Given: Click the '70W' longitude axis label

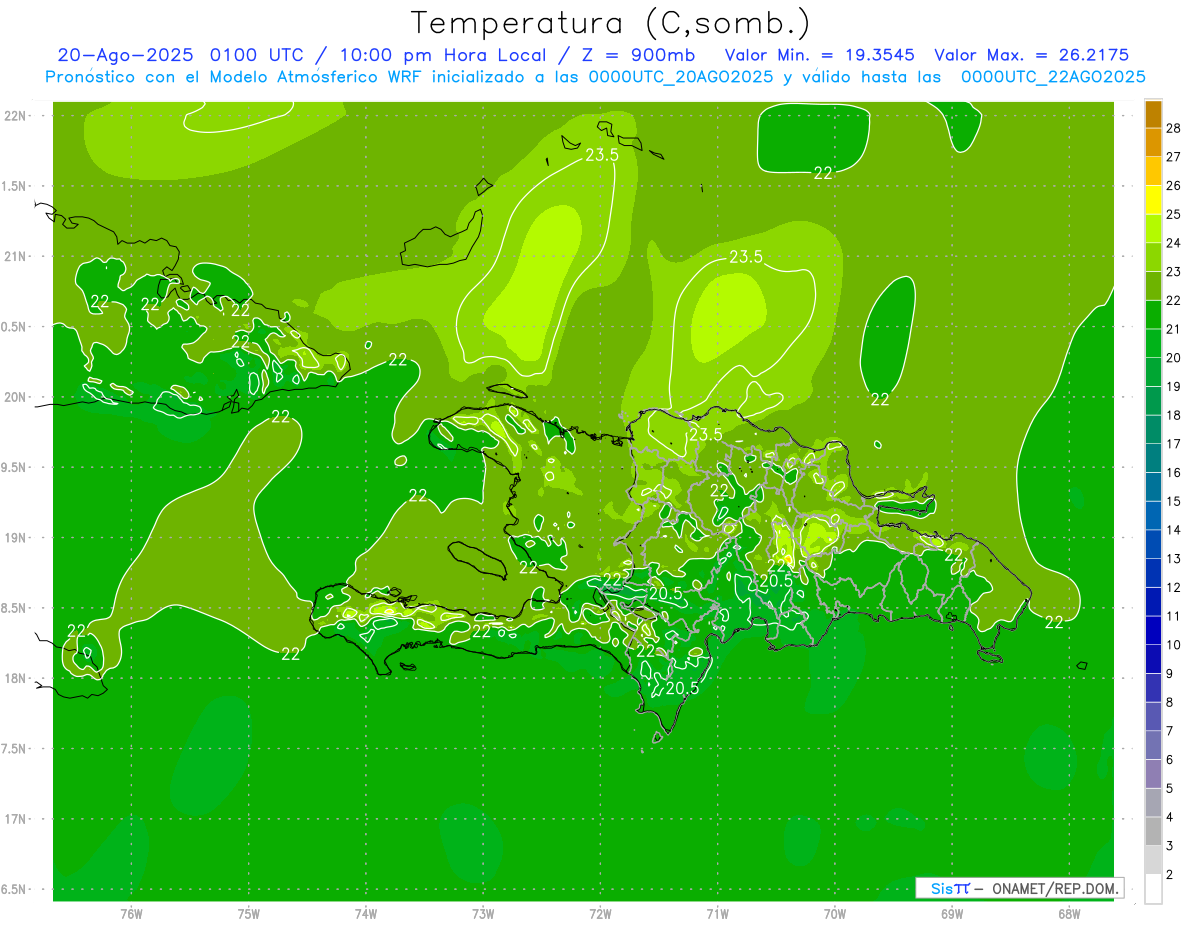Looking at the screenshot, I should 835,913.
